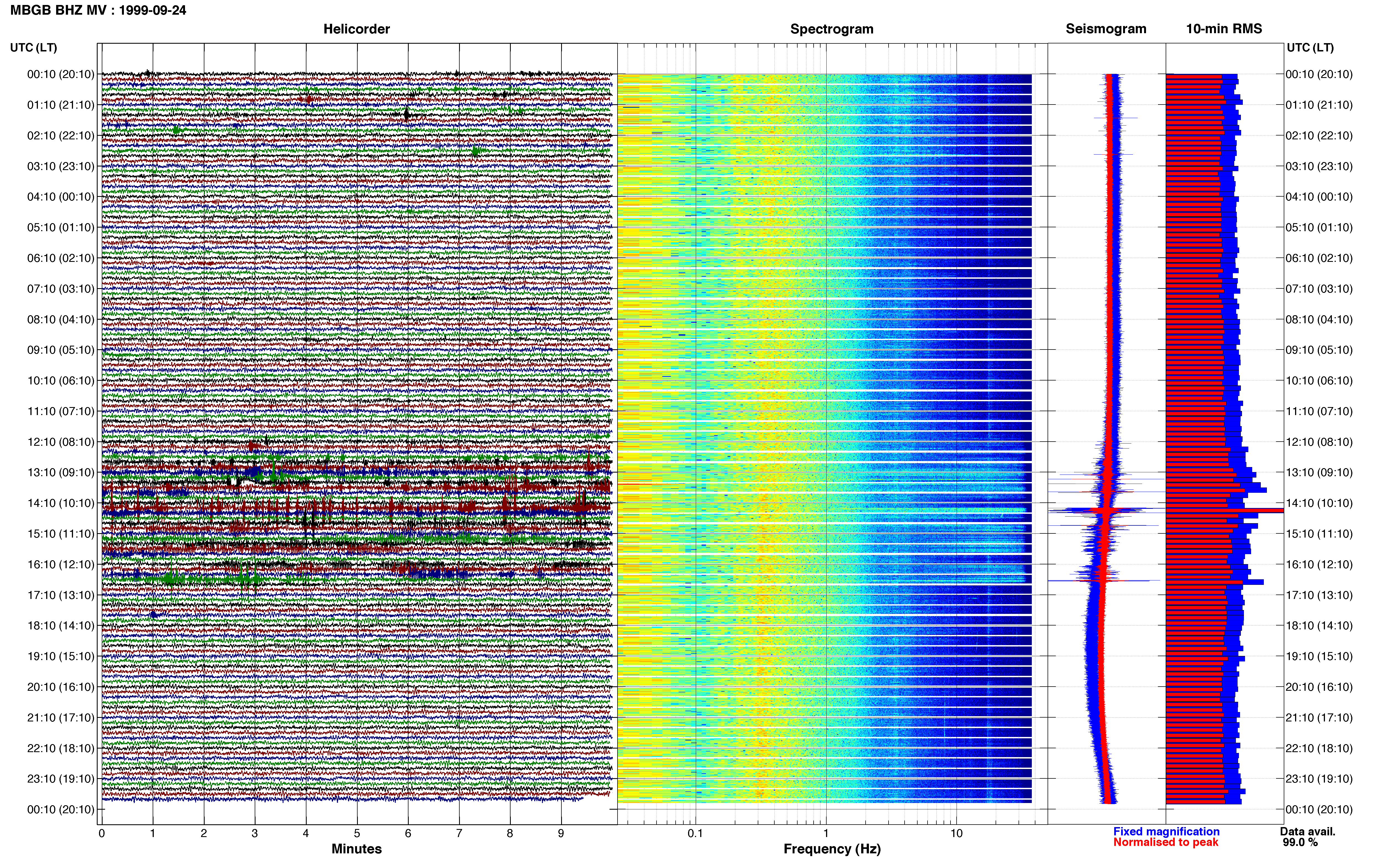This screenshot has height=868, width=1388.
Task: Click the left time label 02:10 (22:10)
Action: pyautogui.click(x=61, y=135)
